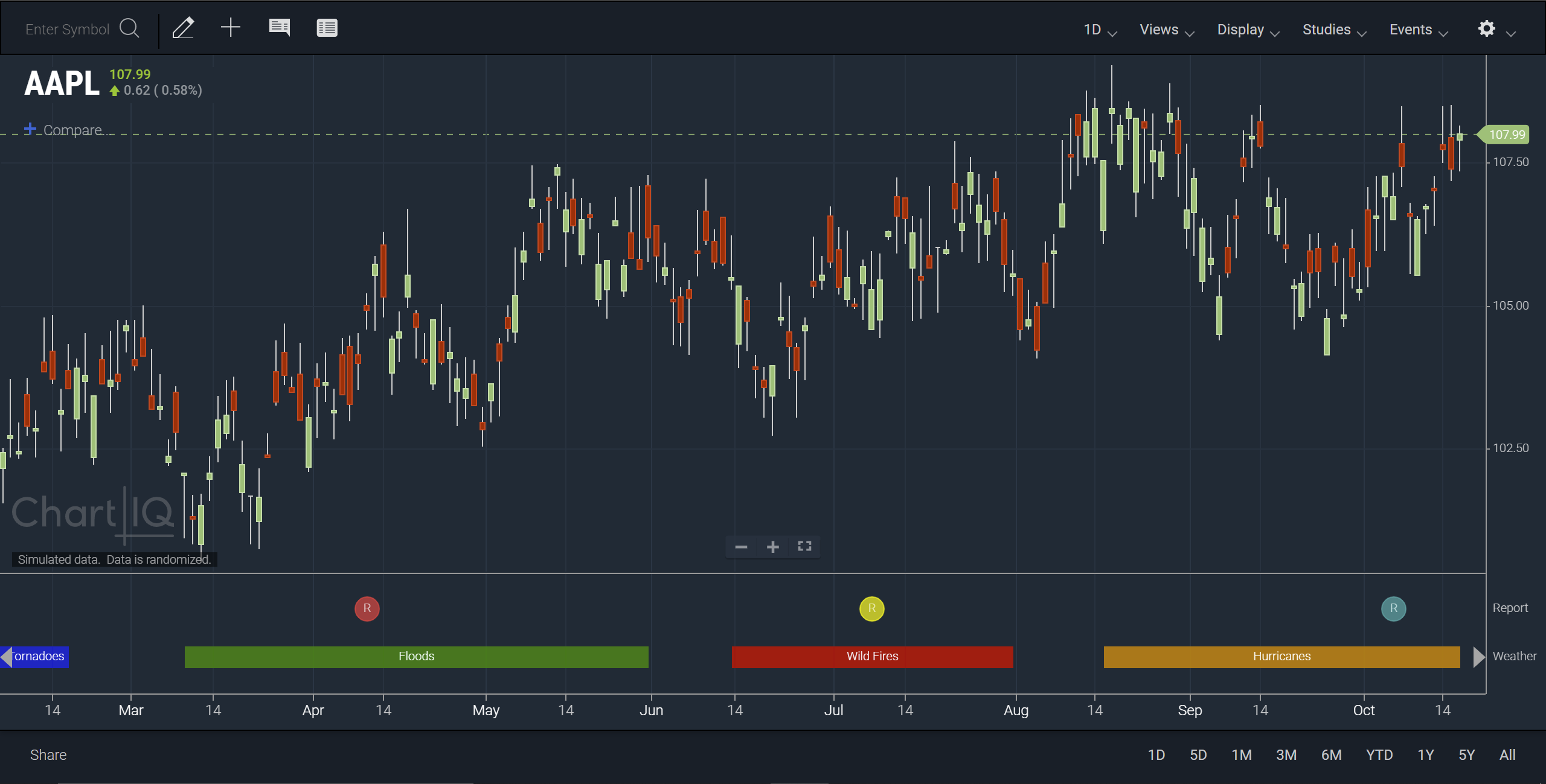Image resolution: width=1546 pixels, height=784 pixels.
Task: Select the All range
Action: 1507,755
